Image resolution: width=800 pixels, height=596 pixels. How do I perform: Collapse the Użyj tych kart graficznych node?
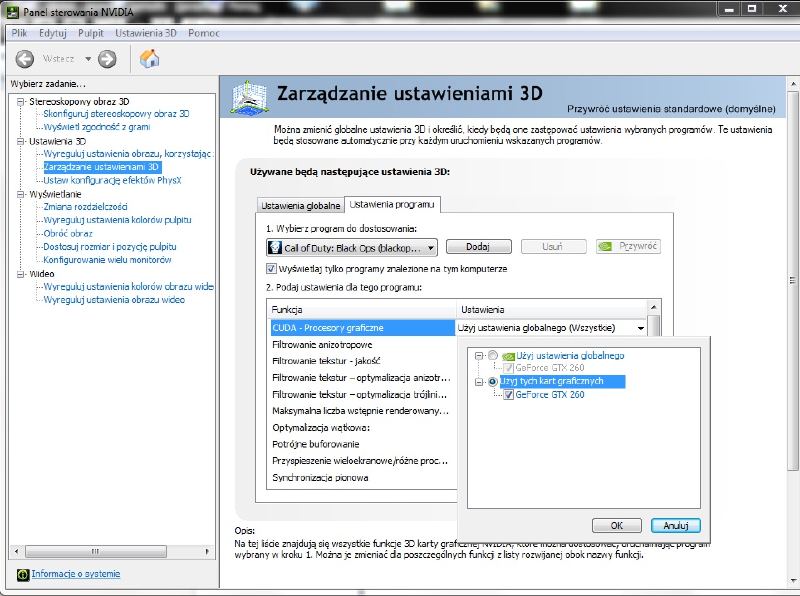[479, 382]
